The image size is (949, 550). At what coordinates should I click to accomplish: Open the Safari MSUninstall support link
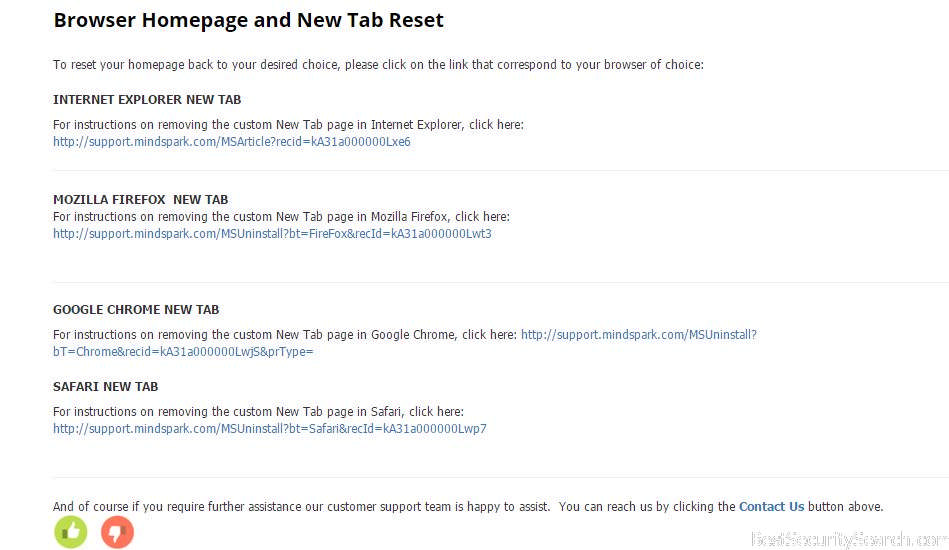(270, 429)
